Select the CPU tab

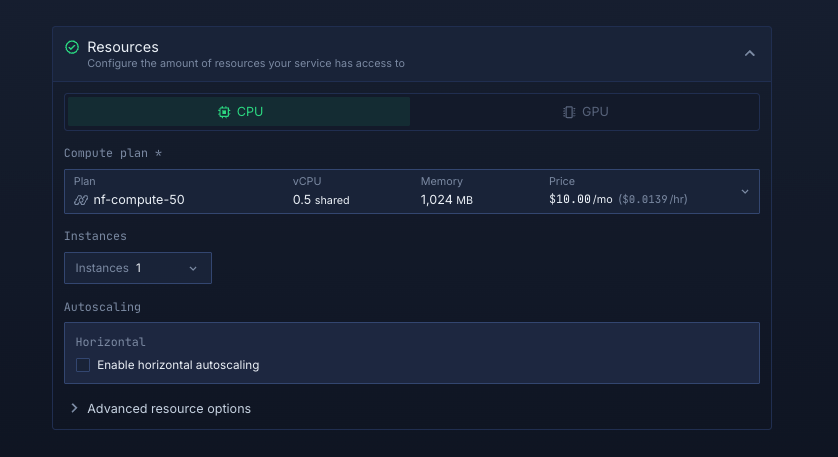click(x=239, y=112)
